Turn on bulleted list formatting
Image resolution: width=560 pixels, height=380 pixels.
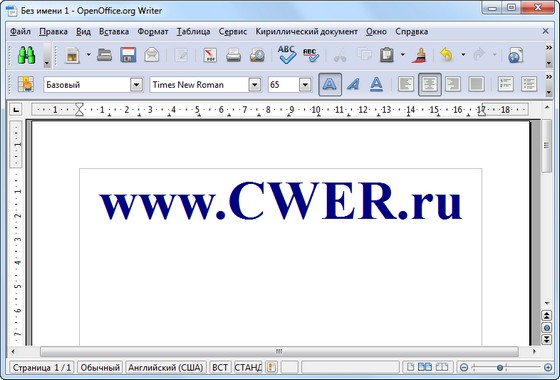click(529, 84)
